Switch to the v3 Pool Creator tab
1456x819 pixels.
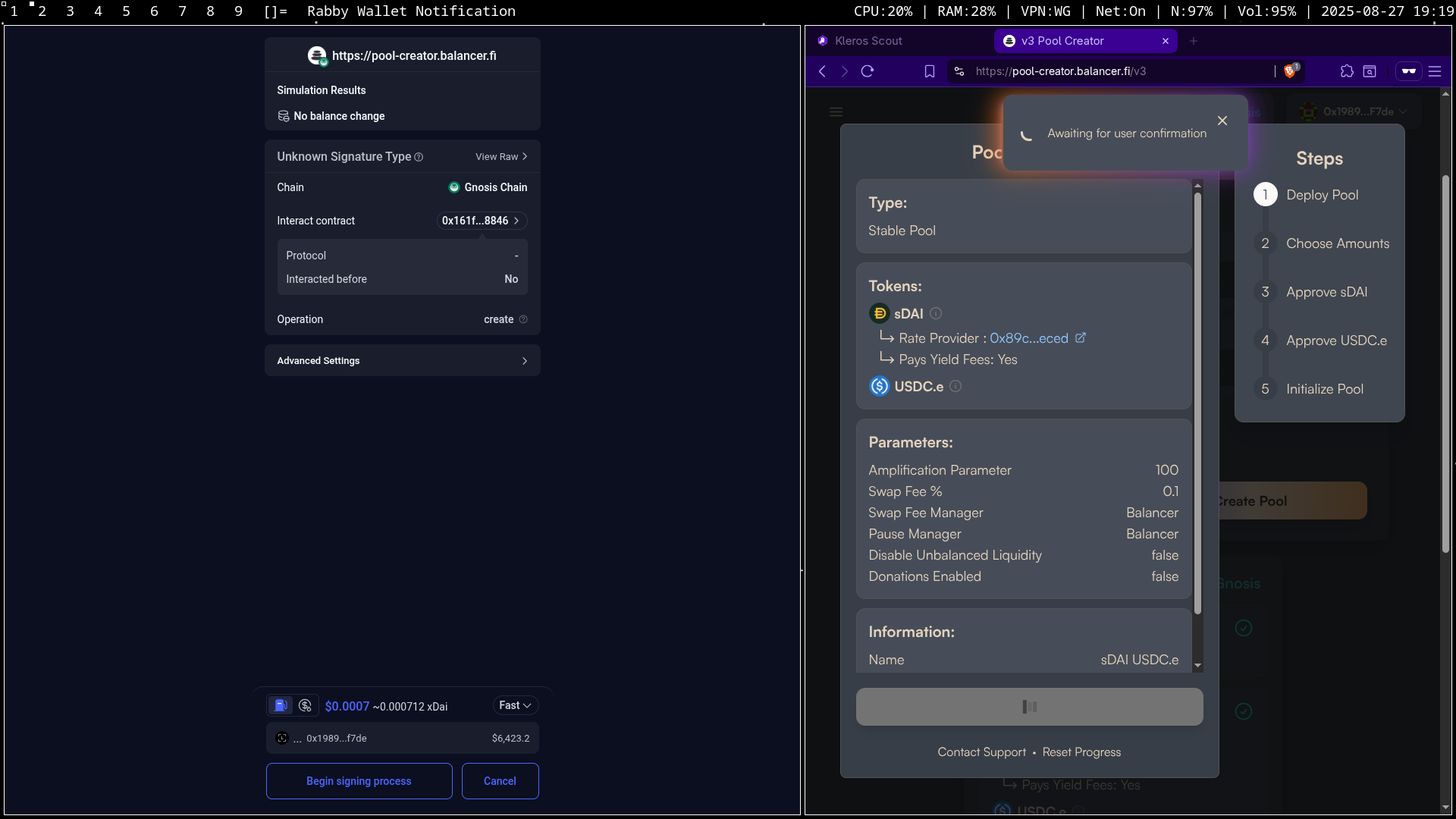(1085, 41)
